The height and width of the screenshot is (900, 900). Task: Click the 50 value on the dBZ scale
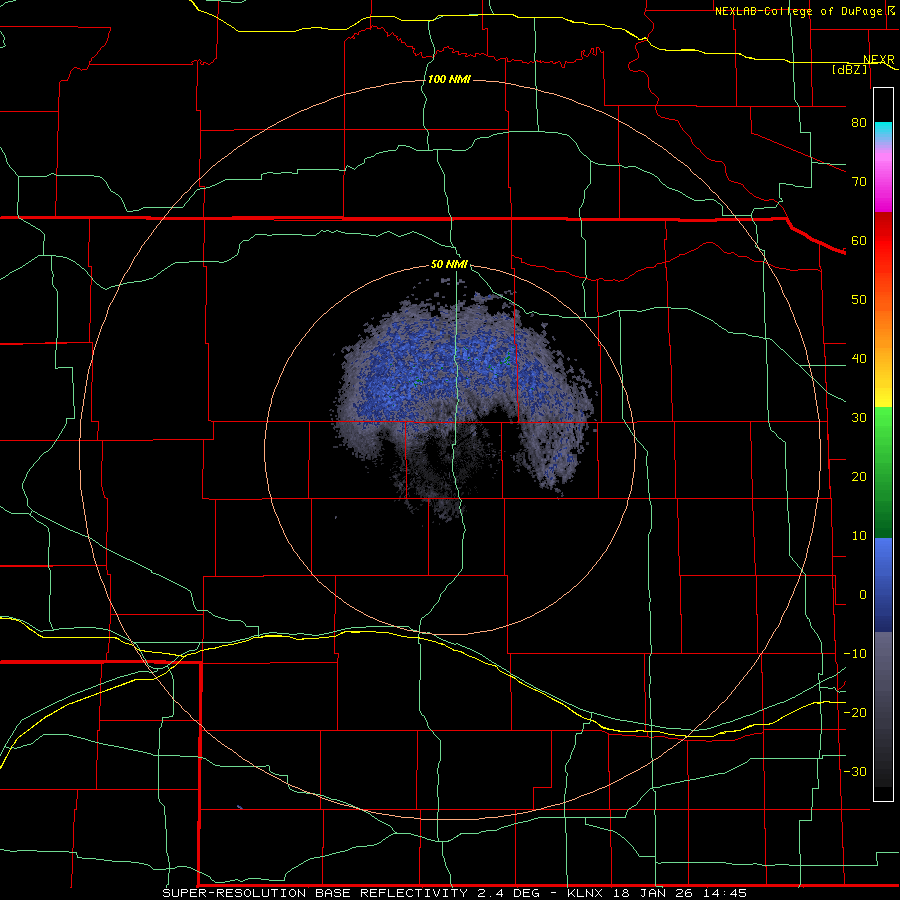click(x=859, y=300)
